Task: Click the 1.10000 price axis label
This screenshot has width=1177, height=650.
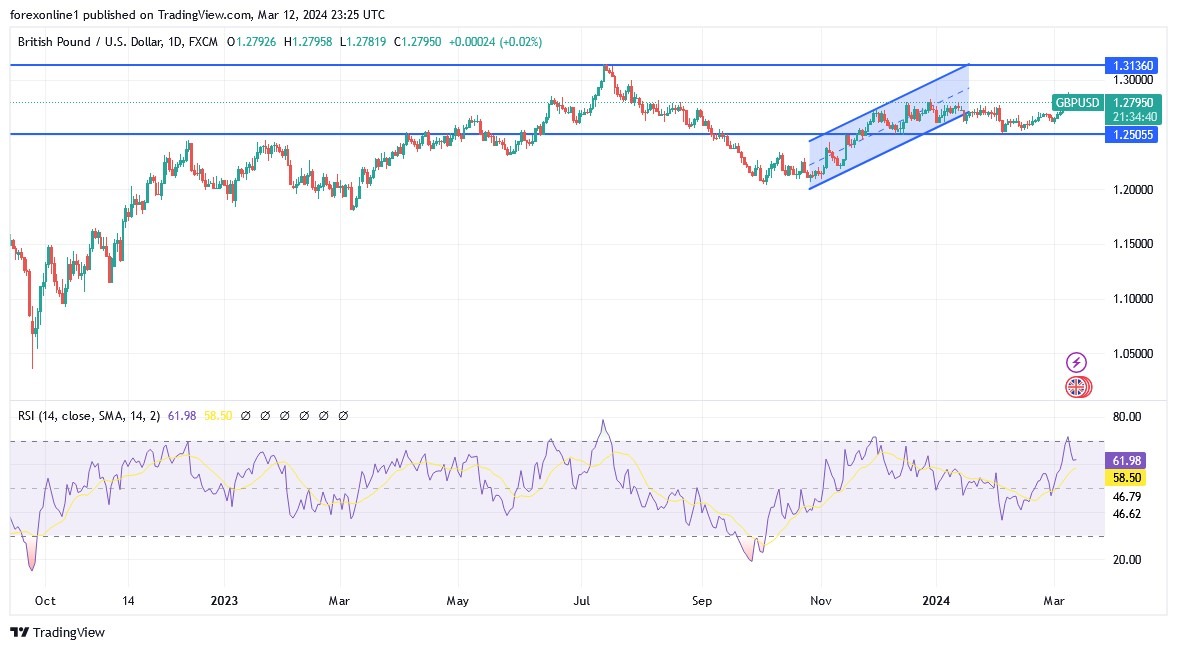Action: pyautogui.click(x=1133, y=299)
